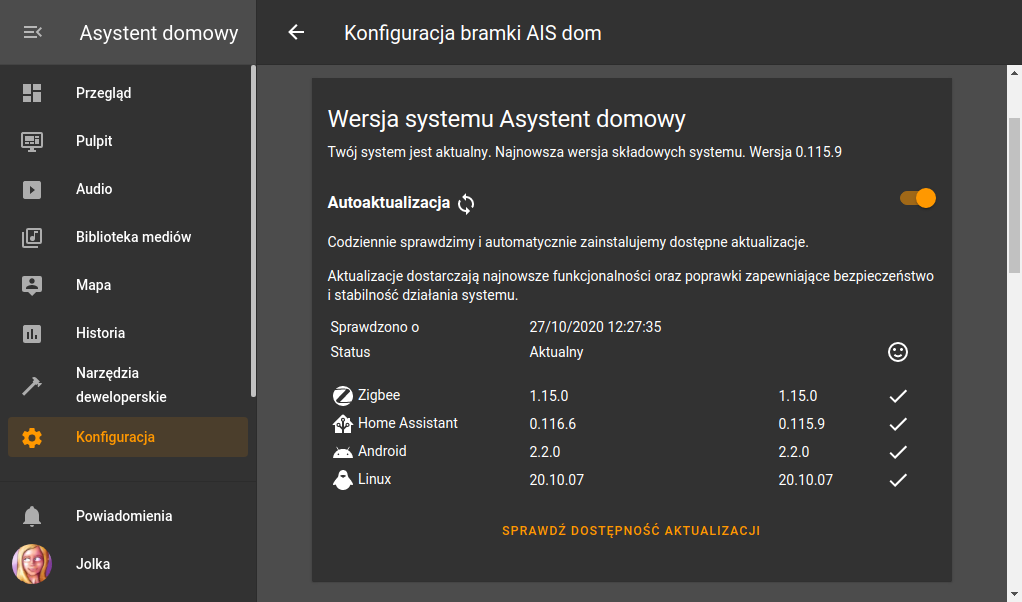Click the Zigbee row label

(x=379, y=395)
